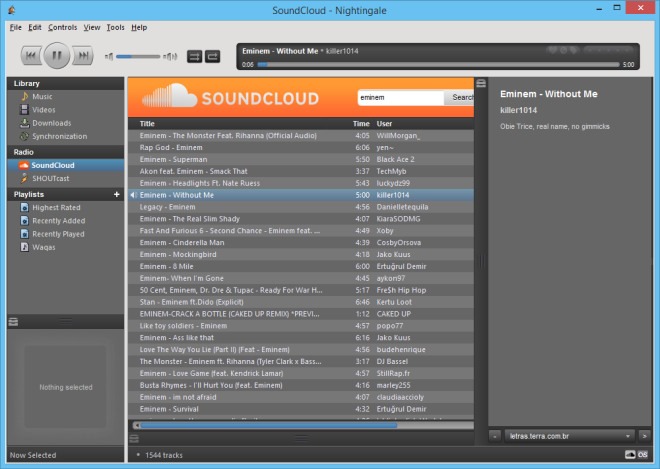660x469 pixels.
Task: Adjust the volume slider
Action: pyautogui.click(x=138, y=56)
